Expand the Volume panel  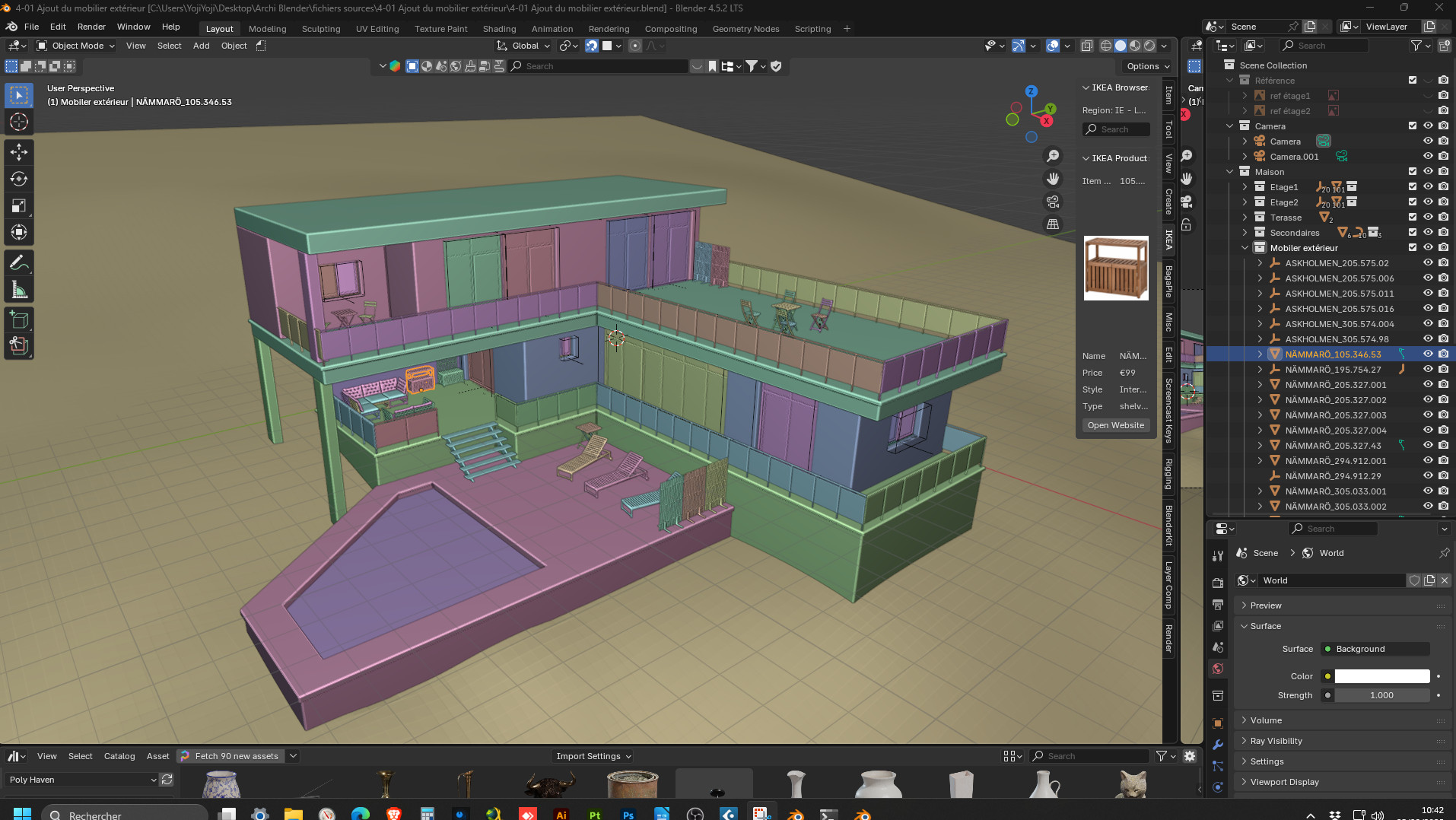(1266, 720)
